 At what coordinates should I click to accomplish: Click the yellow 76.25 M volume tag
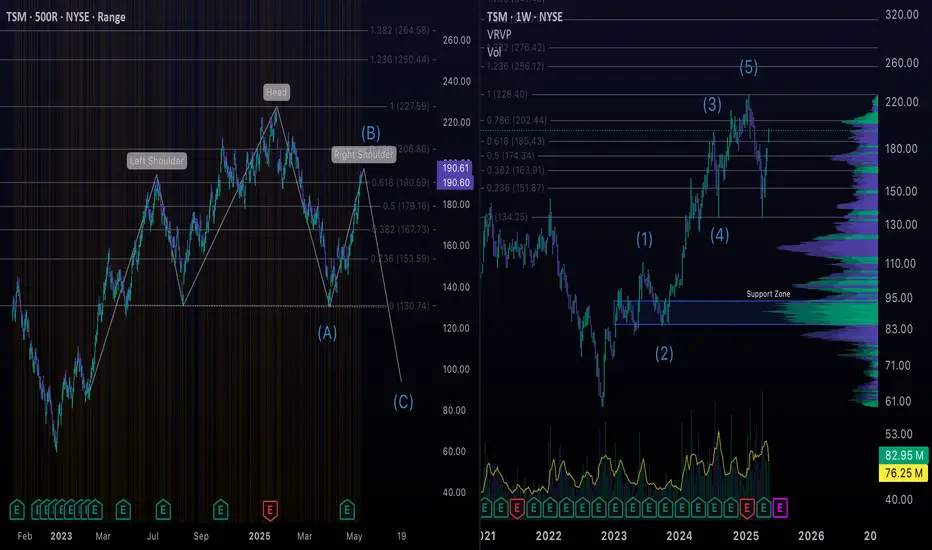click(903, 473)
